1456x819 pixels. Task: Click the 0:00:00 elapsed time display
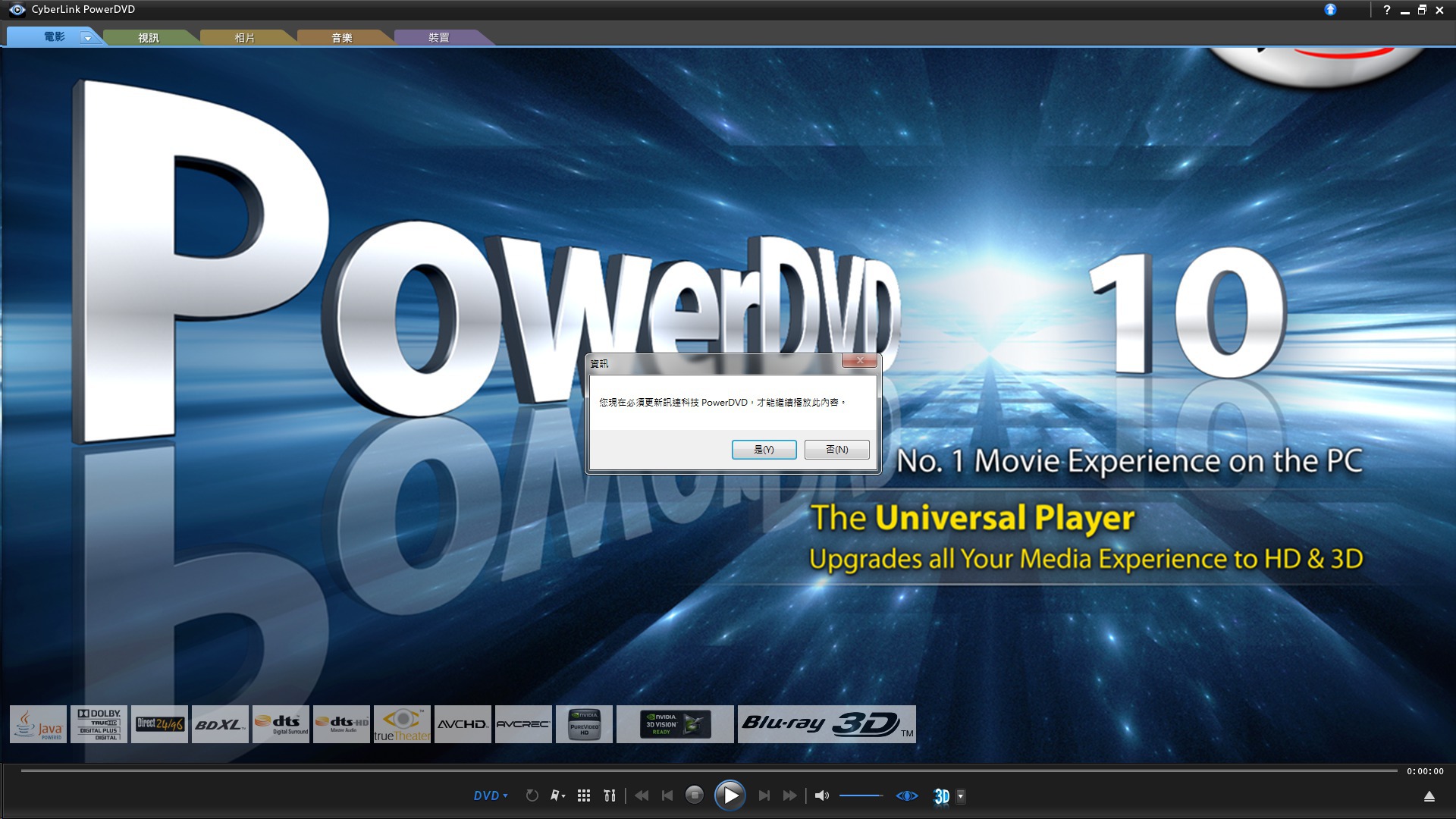tap(1426, 771)
